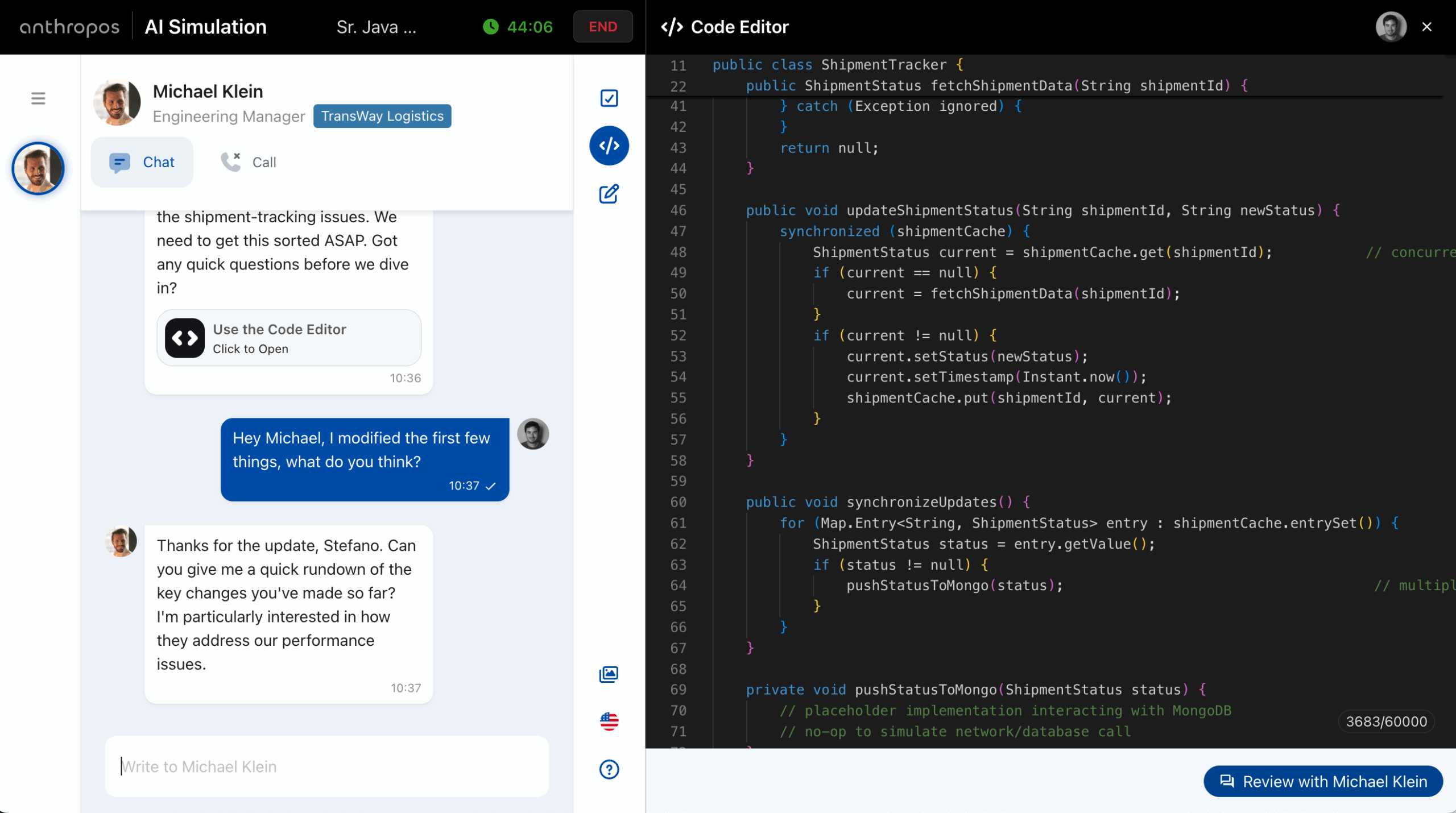
Task: Open the Use the Code Editor card
Action: coord(289,338)
